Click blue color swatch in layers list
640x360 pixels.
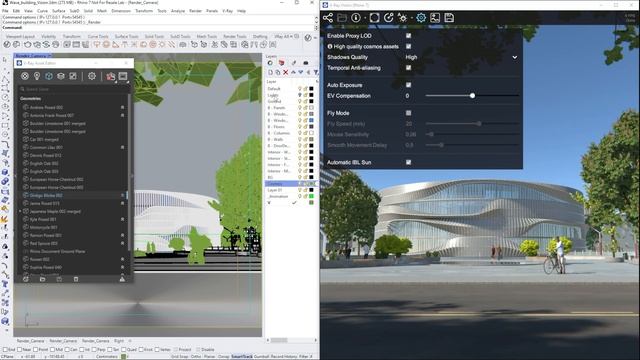tap(311, 120)
